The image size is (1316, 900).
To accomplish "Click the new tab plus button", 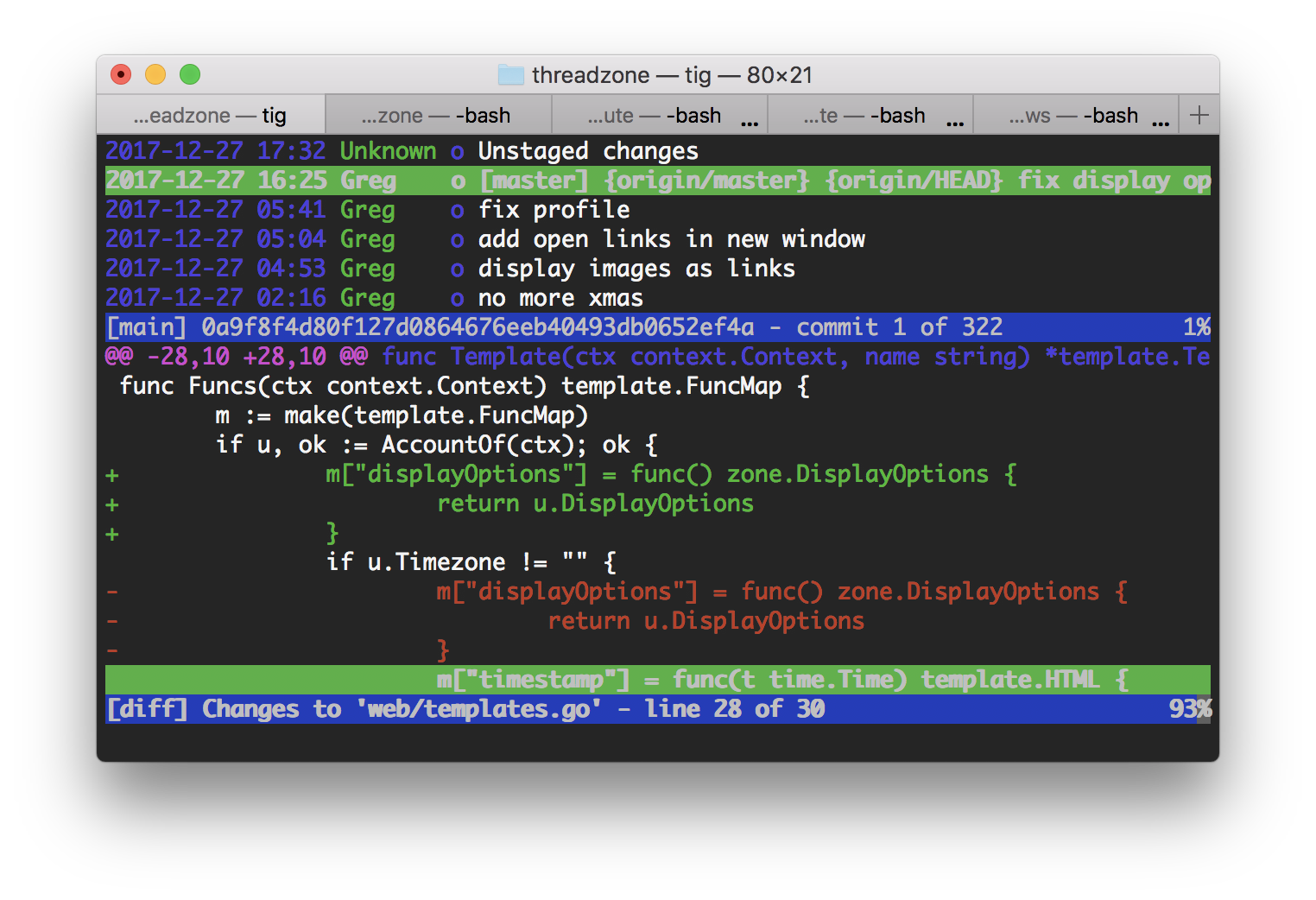I will 1199,115.
